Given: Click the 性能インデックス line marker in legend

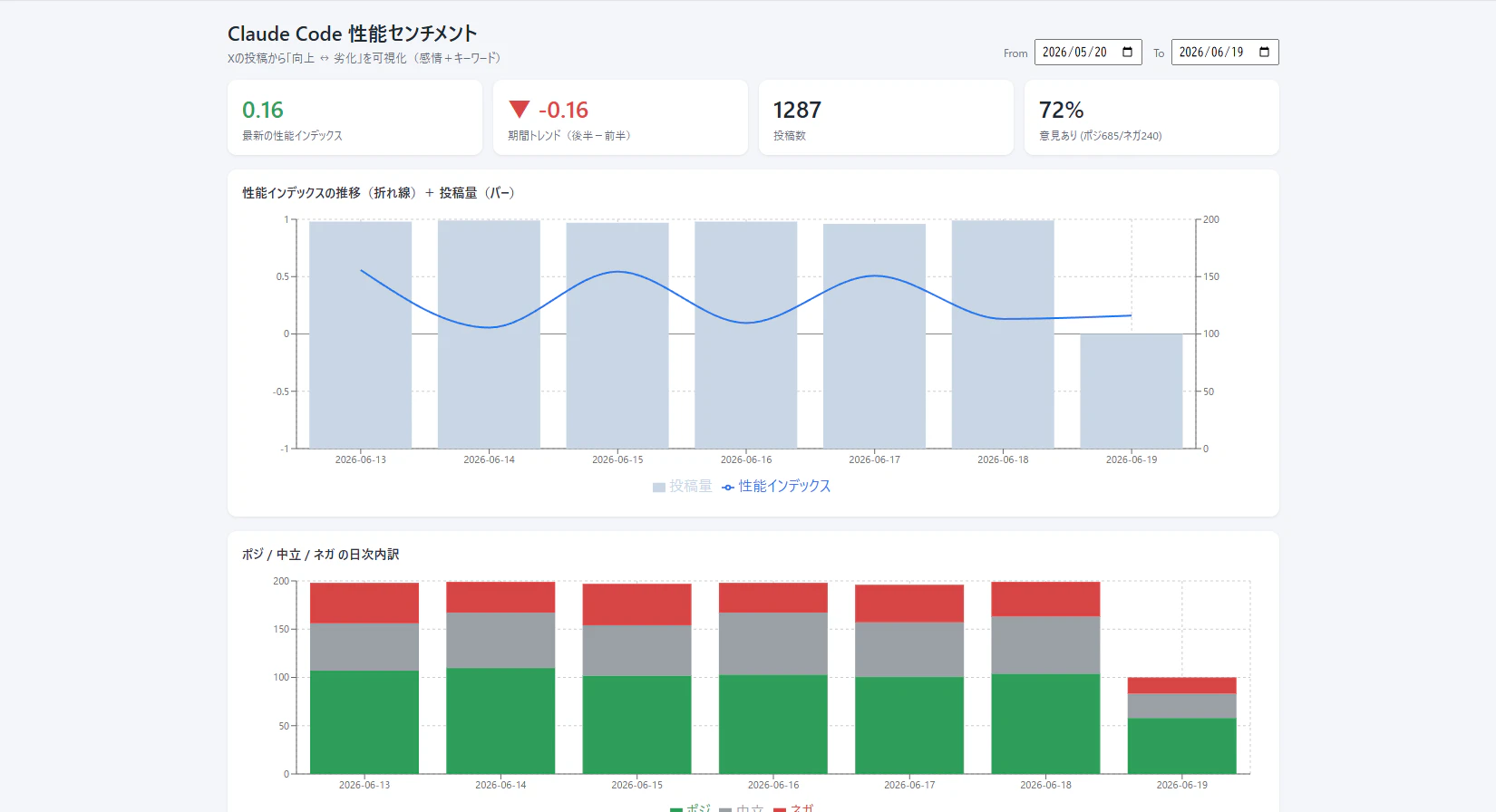Looking at the screenshot, I should click(728, 488).
